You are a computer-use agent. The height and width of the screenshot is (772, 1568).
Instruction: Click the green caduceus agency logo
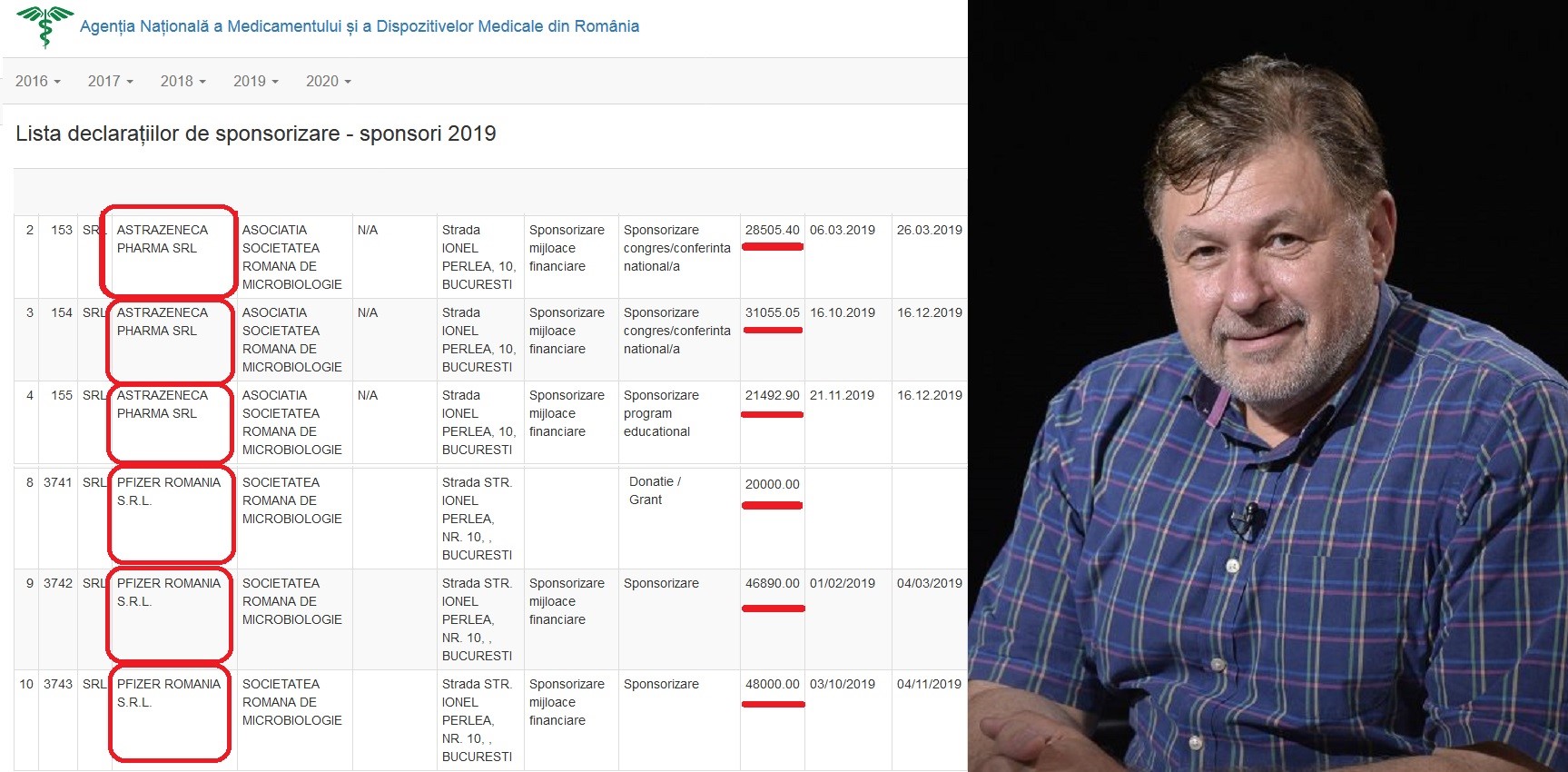[44, 26]
